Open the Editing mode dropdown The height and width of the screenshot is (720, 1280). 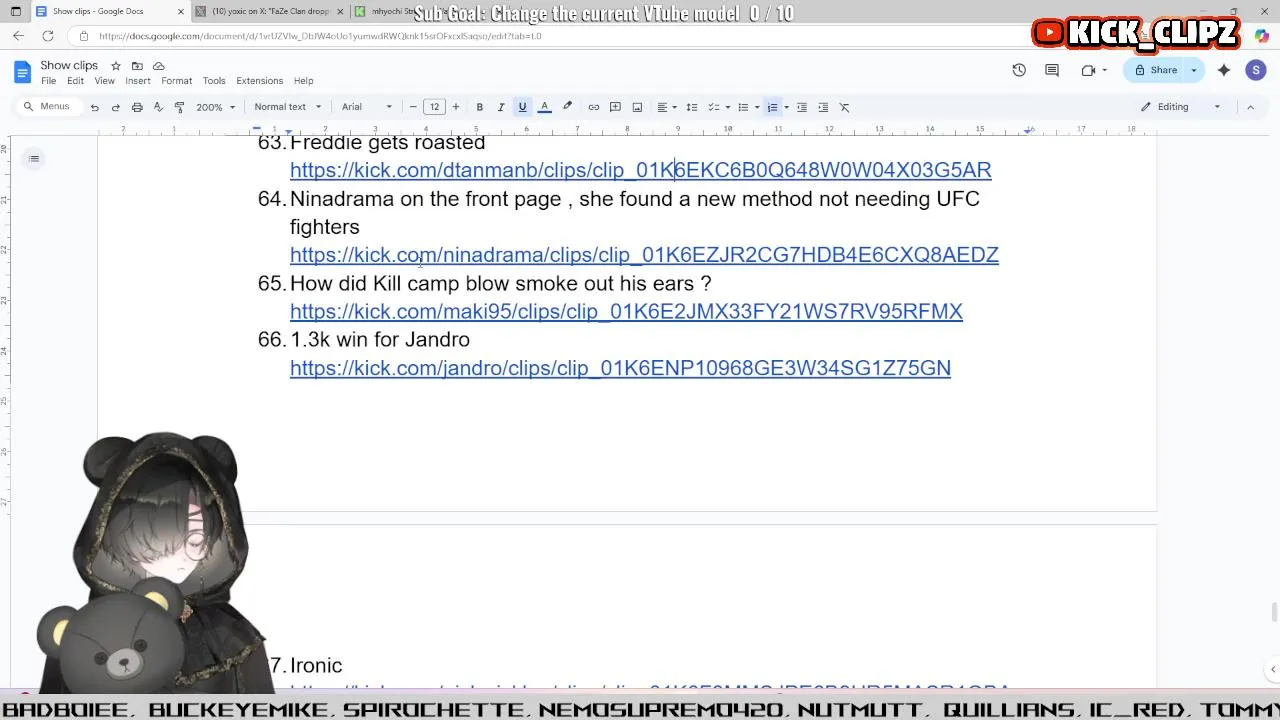click(1181, 107)
